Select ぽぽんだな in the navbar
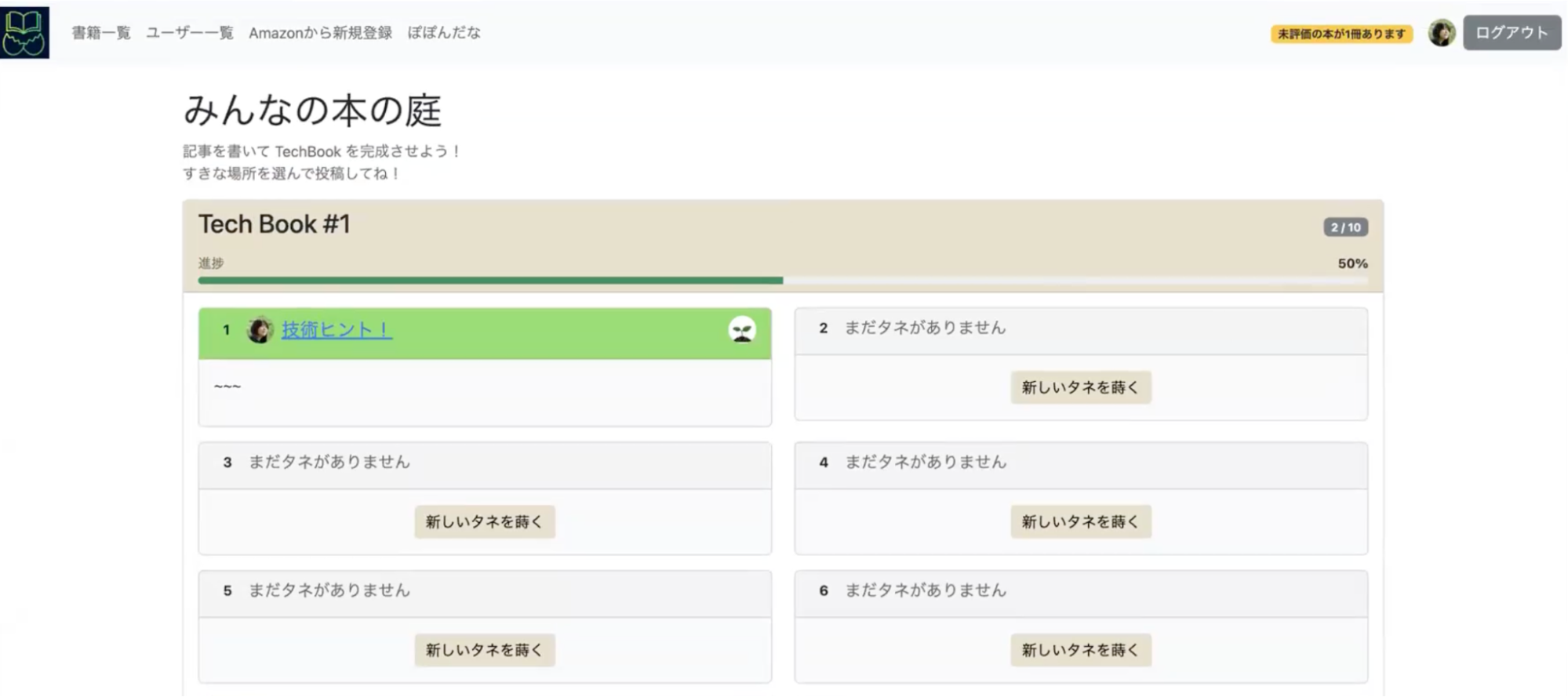 click(x=444, y=33)
